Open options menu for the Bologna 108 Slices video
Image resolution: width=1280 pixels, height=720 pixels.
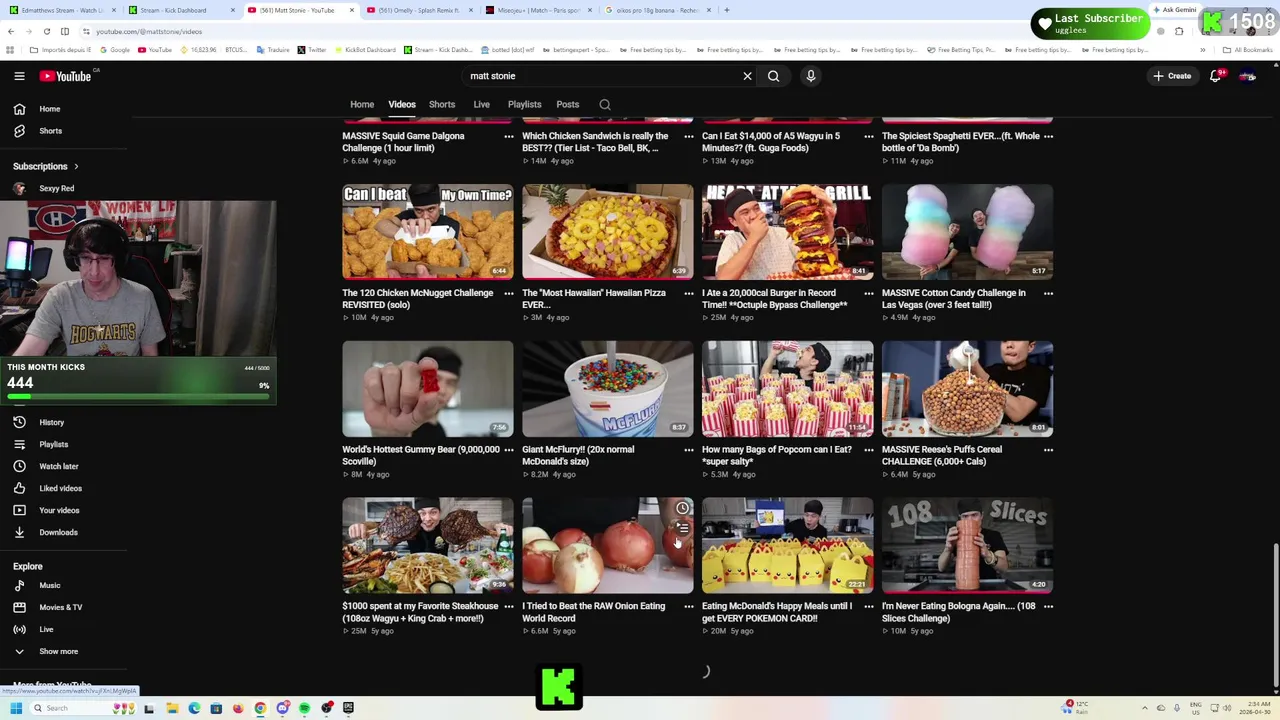point(1048,606)
